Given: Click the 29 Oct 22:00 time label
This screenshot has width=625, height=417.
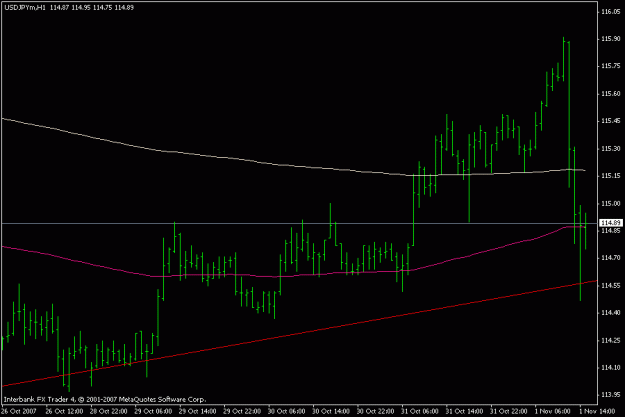Looking at the screenshot, I should pos(242,411).
